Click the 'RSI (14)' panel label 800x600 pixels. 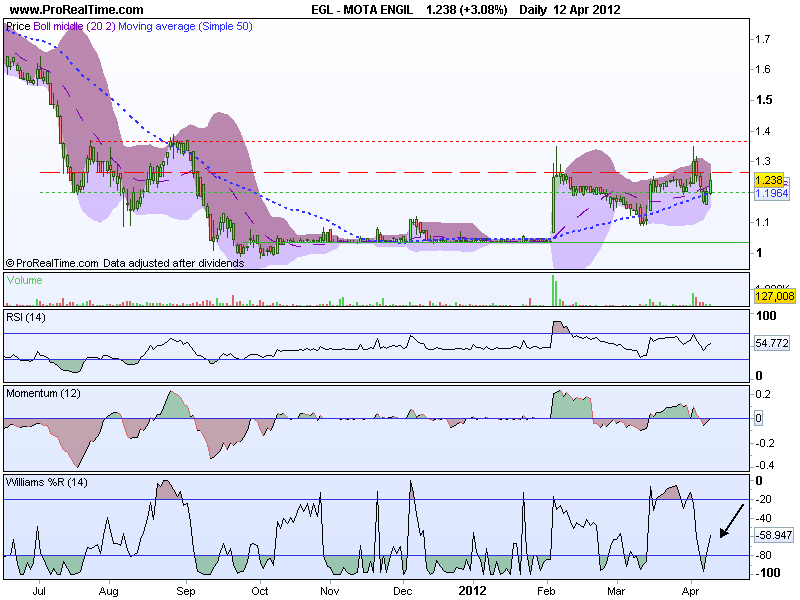click(x=26, y=317)
